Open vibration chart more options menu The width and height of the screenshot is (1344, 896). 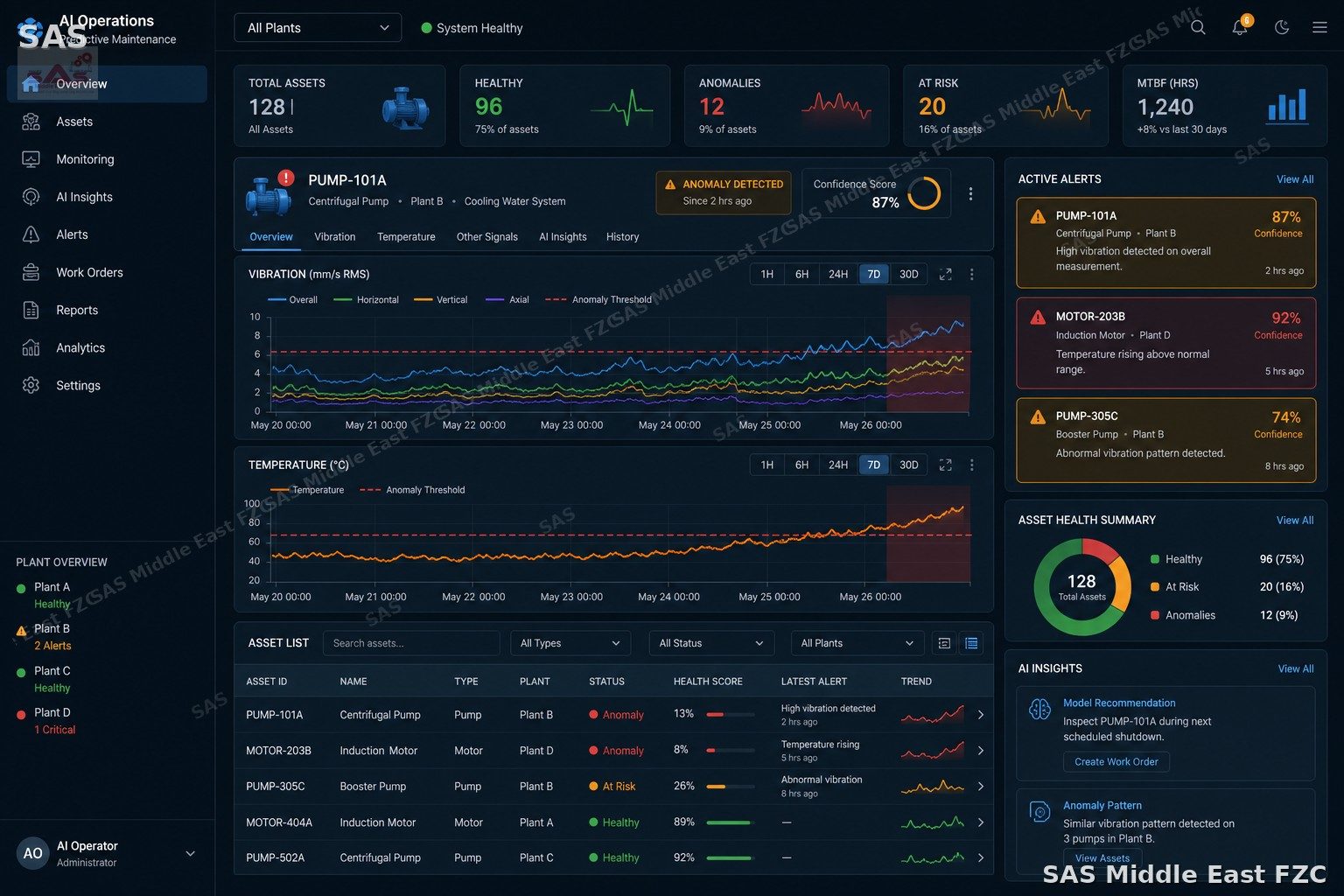tap(971, 274)
